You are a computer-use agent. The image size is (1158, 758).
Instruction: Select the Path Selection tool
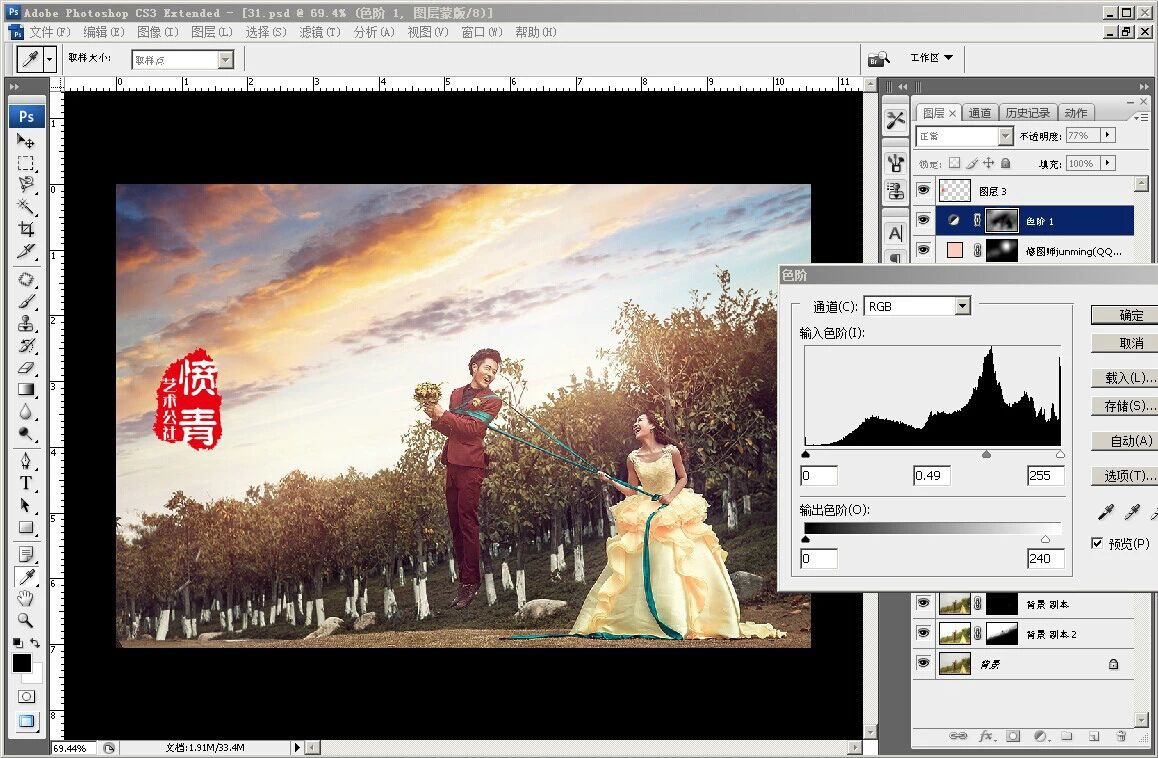pyautogui.click(x=26, y=505)
